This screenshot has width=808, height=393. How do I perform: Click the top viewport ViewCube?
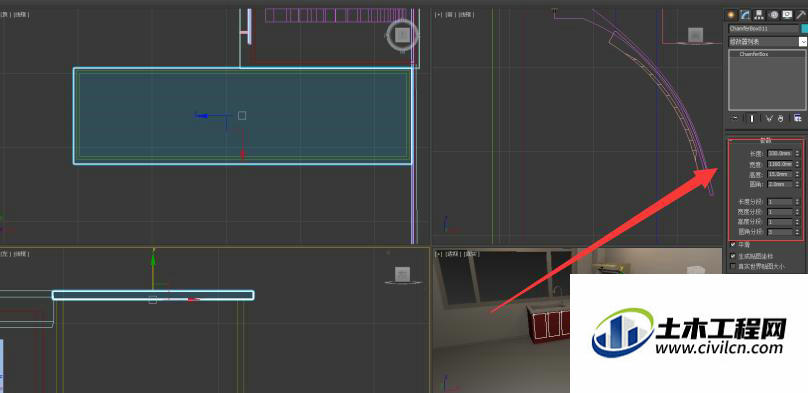coord(402,36)
